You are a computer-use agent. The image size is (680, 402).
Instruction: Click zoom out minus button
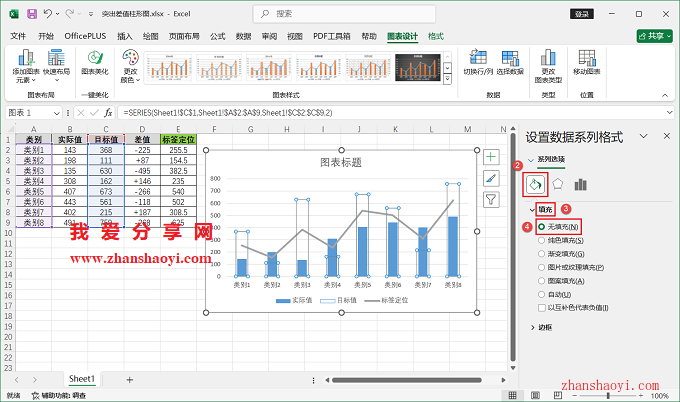click(x=574, y=395)
